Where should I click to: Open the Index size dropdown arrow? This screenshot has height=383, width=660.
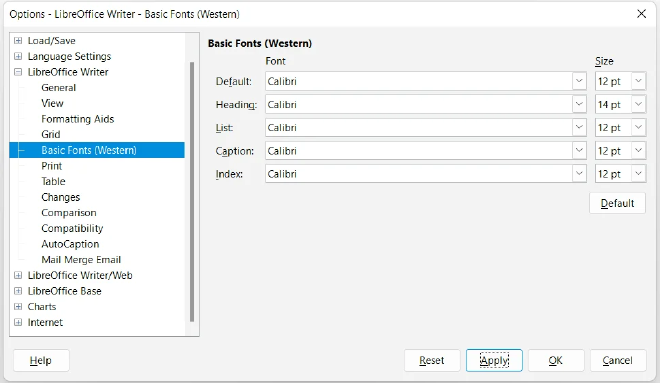639,173
